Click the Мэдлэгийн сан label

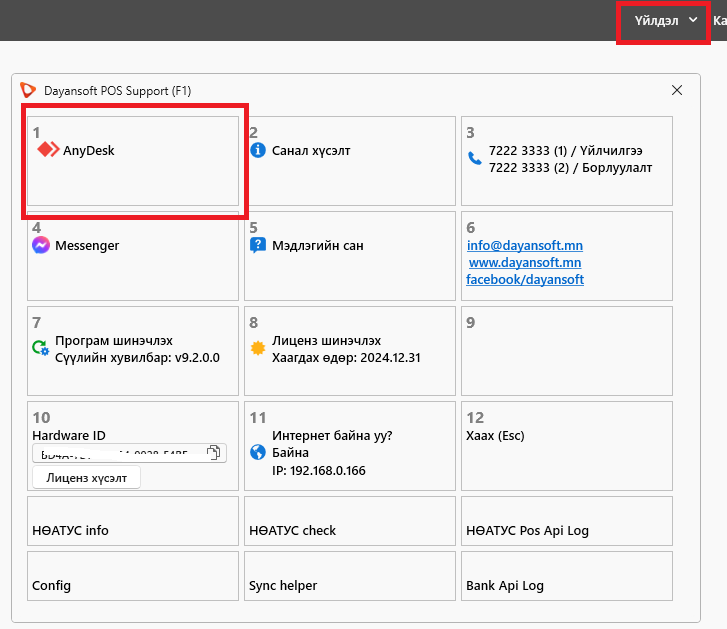318,246
